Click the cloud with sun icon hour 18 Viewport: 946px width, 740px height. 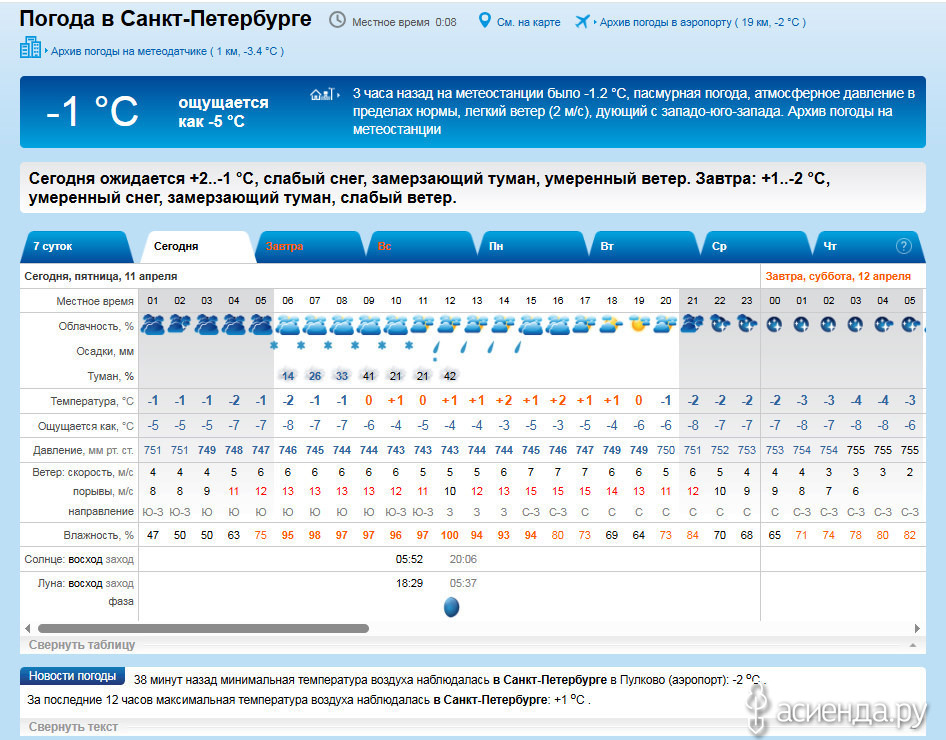pos(611,325)
